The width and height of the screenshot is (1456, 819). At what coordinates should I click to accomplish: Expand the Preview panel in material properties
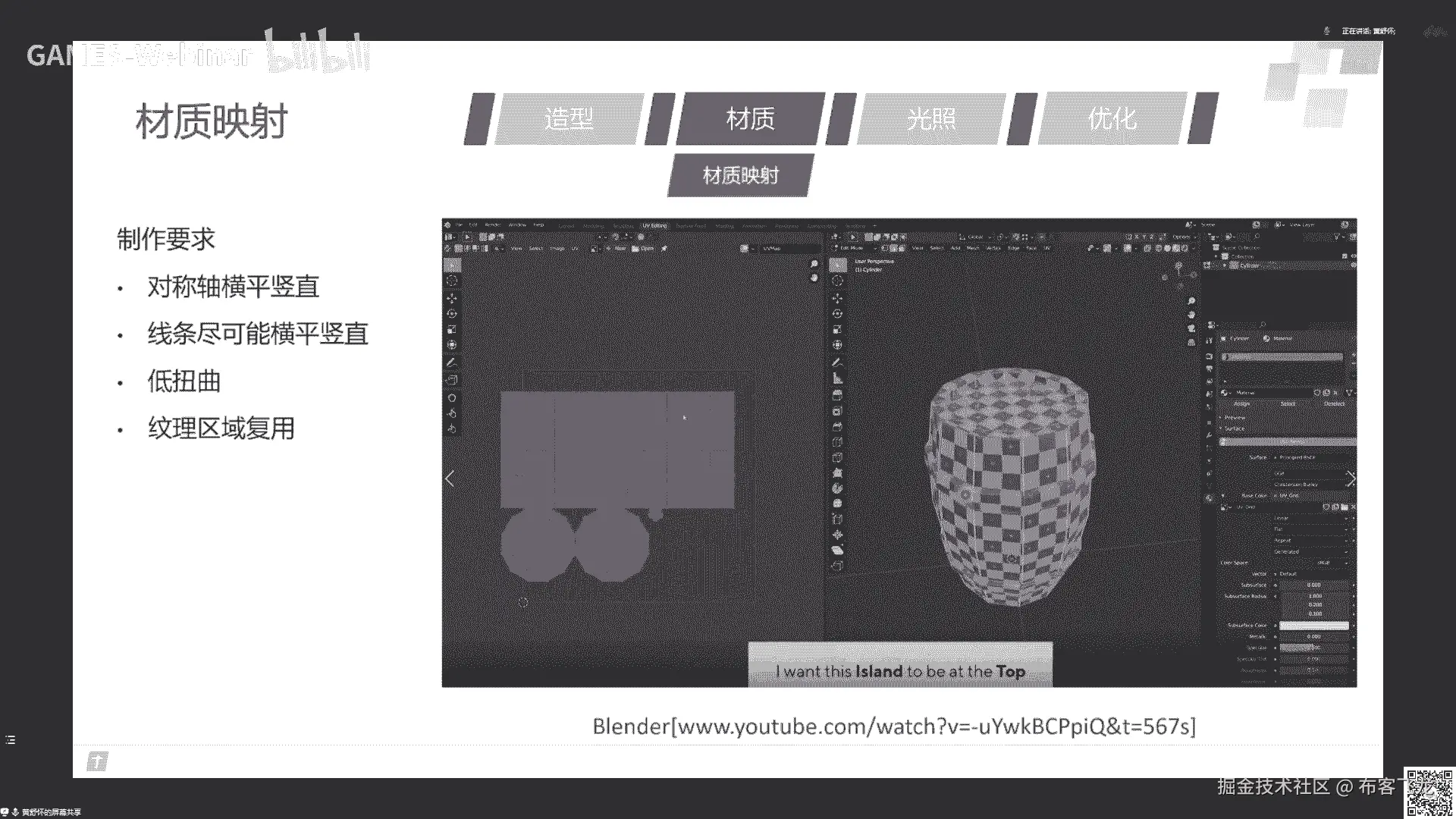coord(1235,418)
